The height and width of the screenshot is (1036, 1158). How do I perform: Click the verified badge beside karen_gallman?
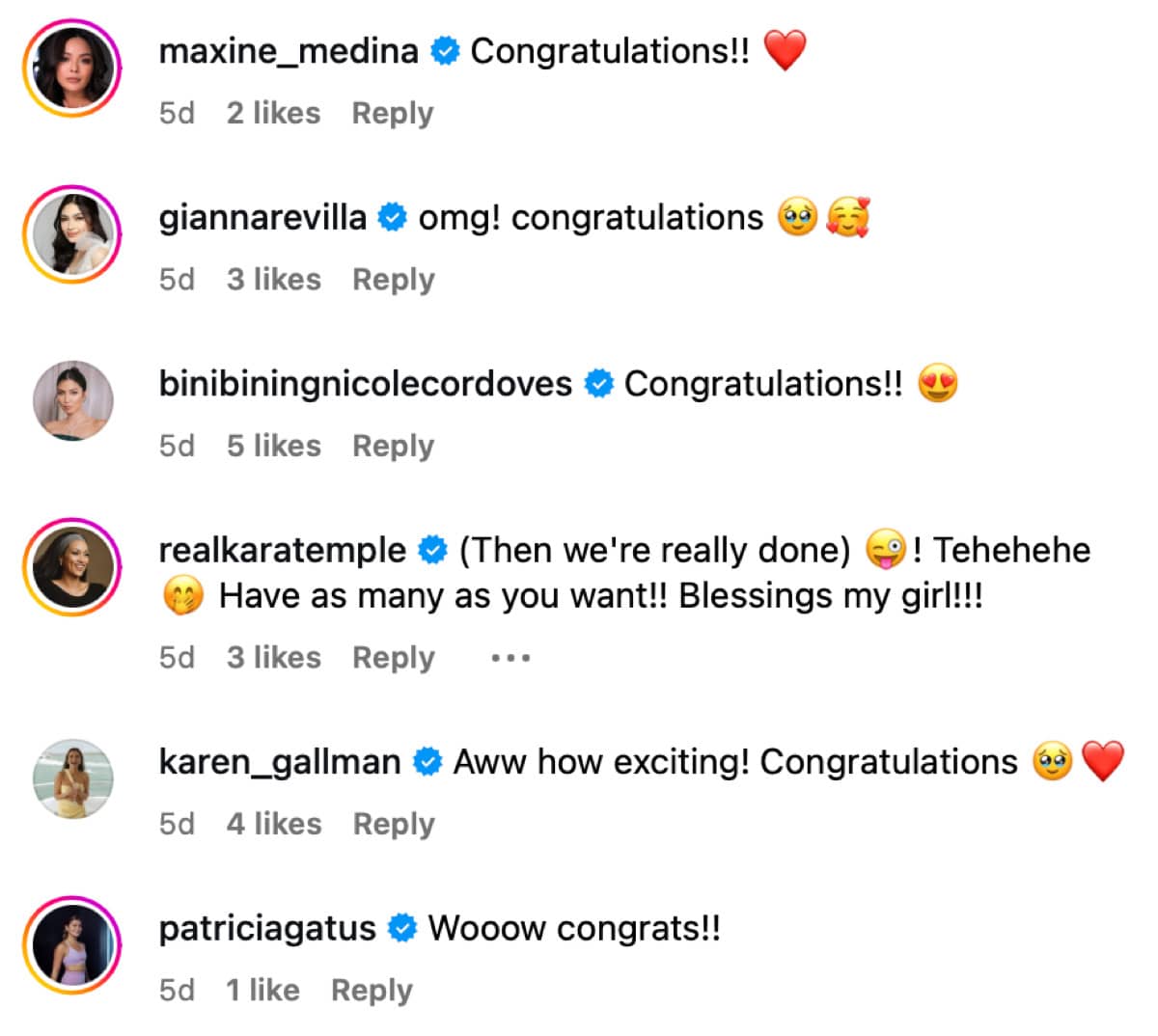coord(427,762)
